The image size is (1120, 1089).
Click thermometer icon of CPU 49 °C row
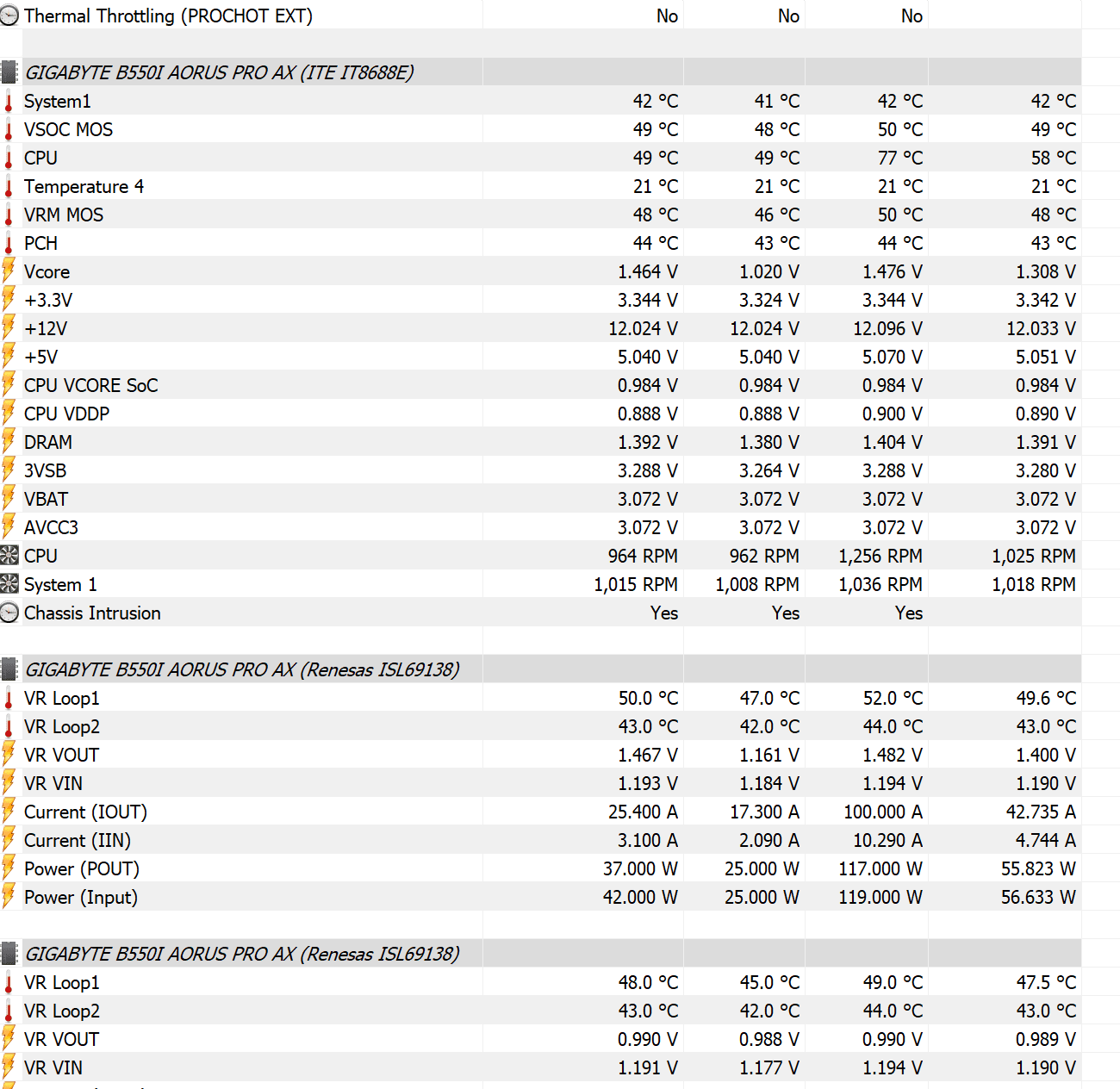click(x=9, y=158)
